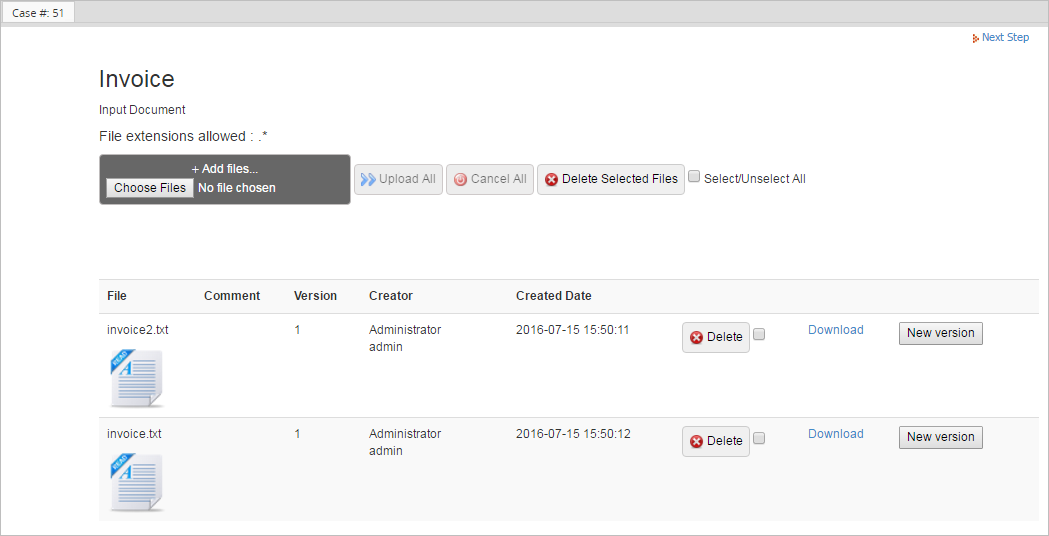Go to Next Step link

(x=1004, y=38)
